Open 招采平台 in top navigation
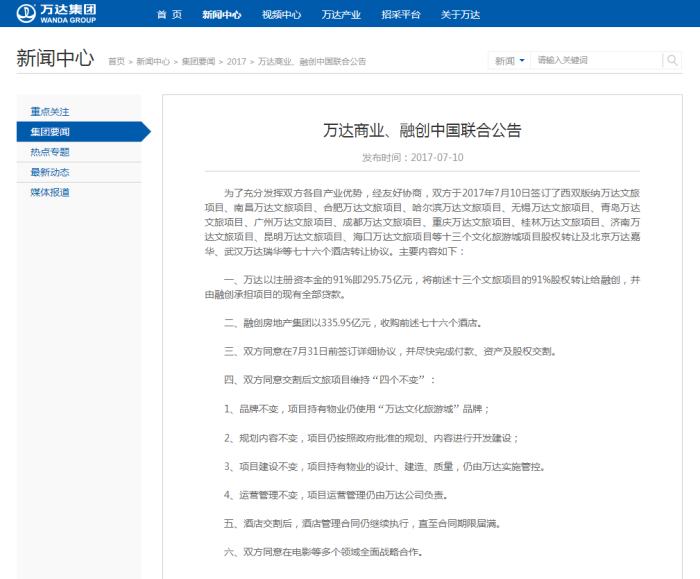This screenshot has height=579, width=700. click(401, 15)
